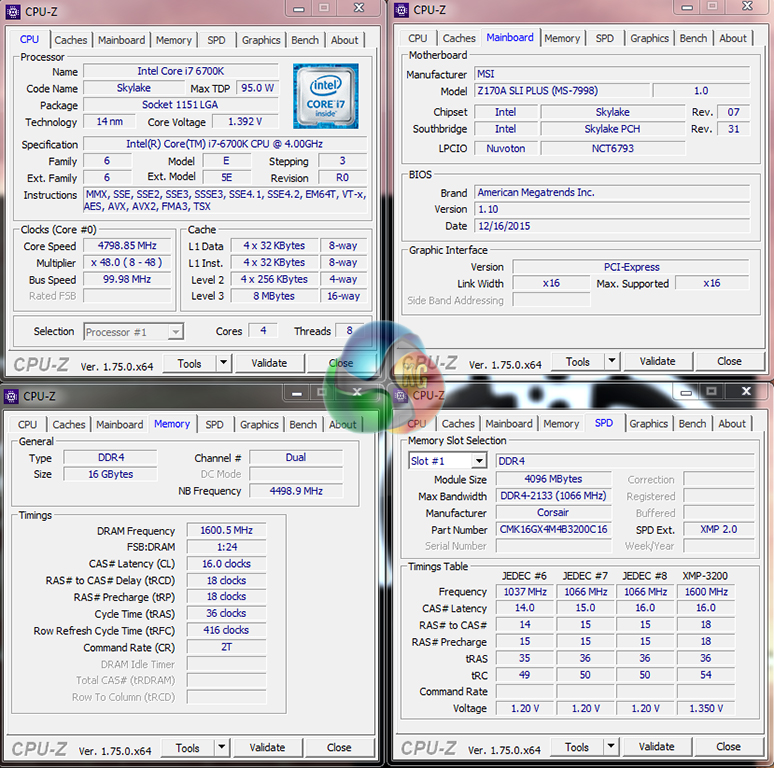The image size is (774, 768).
Task: Choose About tab in SPD window
Action: coord(732,423)
